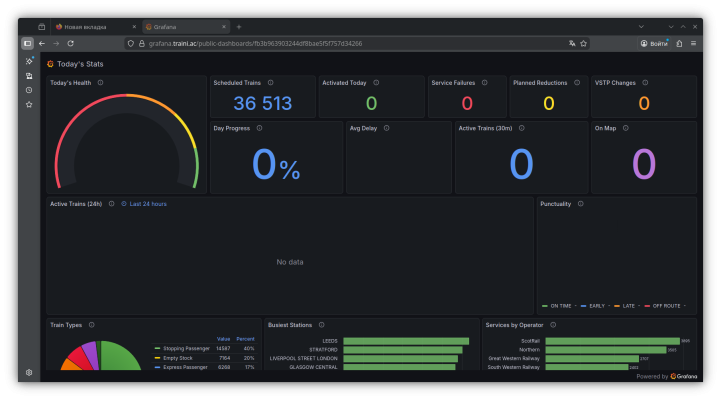721x400 pixels.
Task: Click the Powered by Grafana link
Action: [x=667, y=376]
